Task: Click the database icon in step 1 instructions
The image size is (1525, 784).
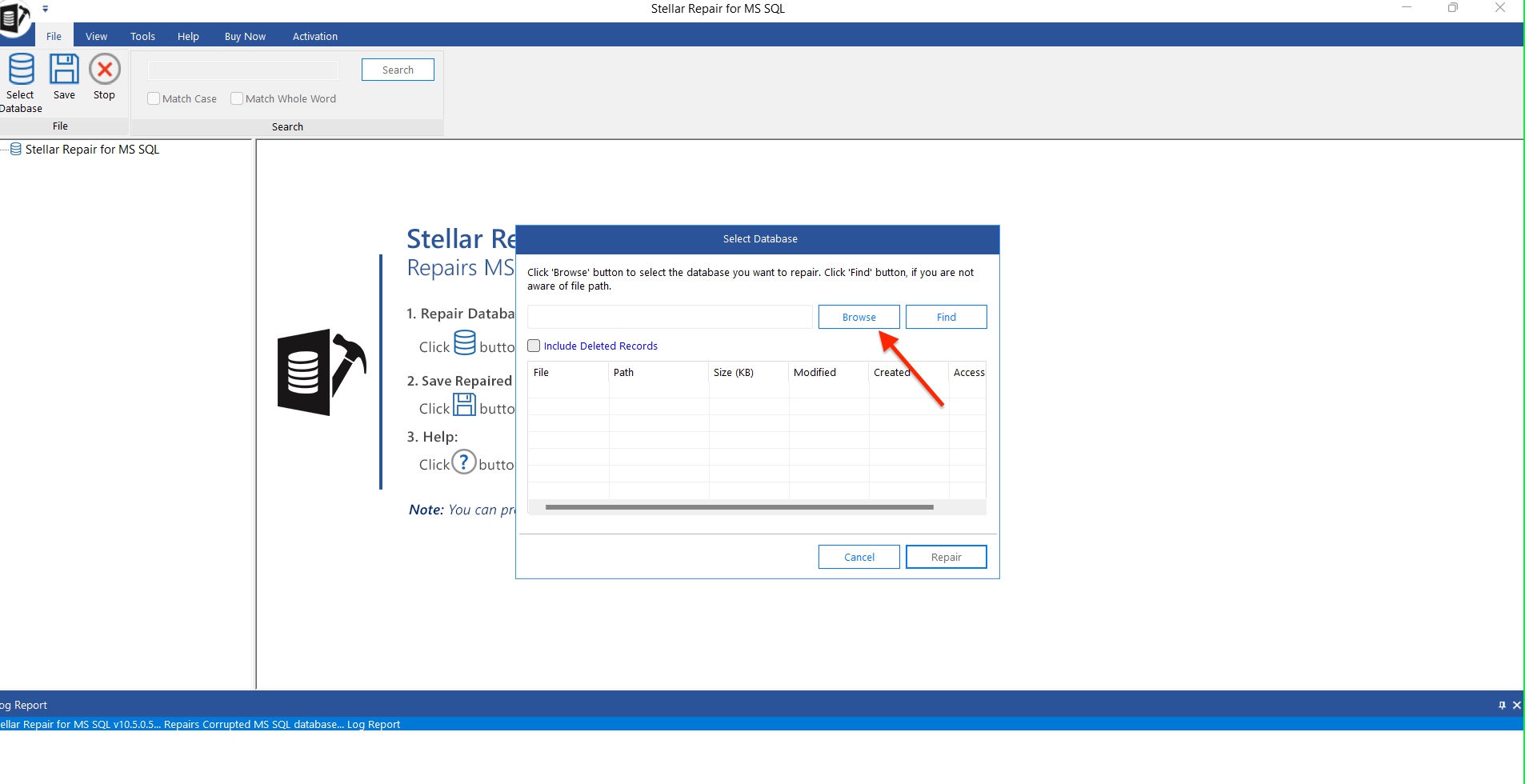Action: click(x=466, y=342)
